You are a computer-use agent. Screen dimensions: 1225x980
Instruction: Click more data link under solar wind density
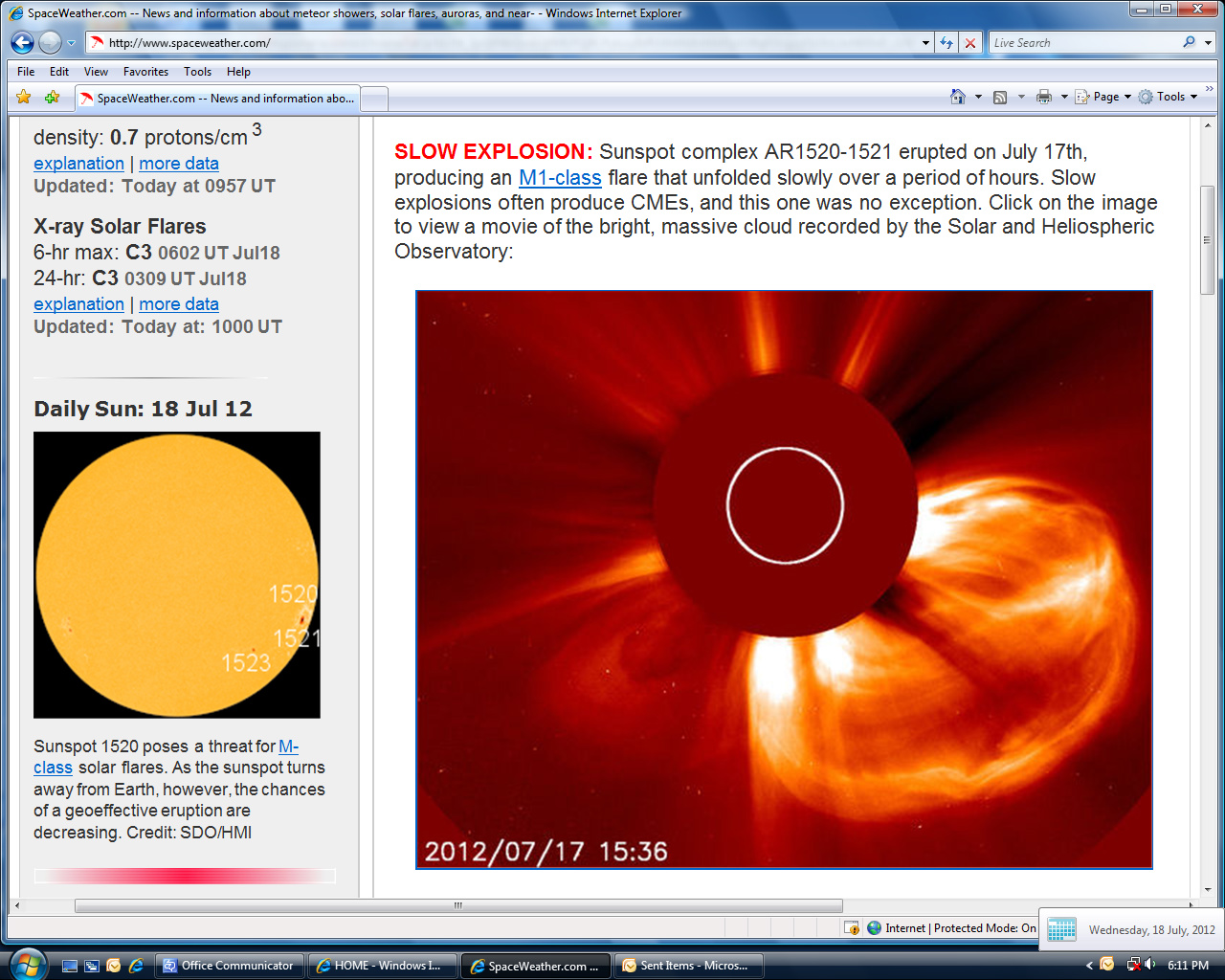tap(179, 164)
